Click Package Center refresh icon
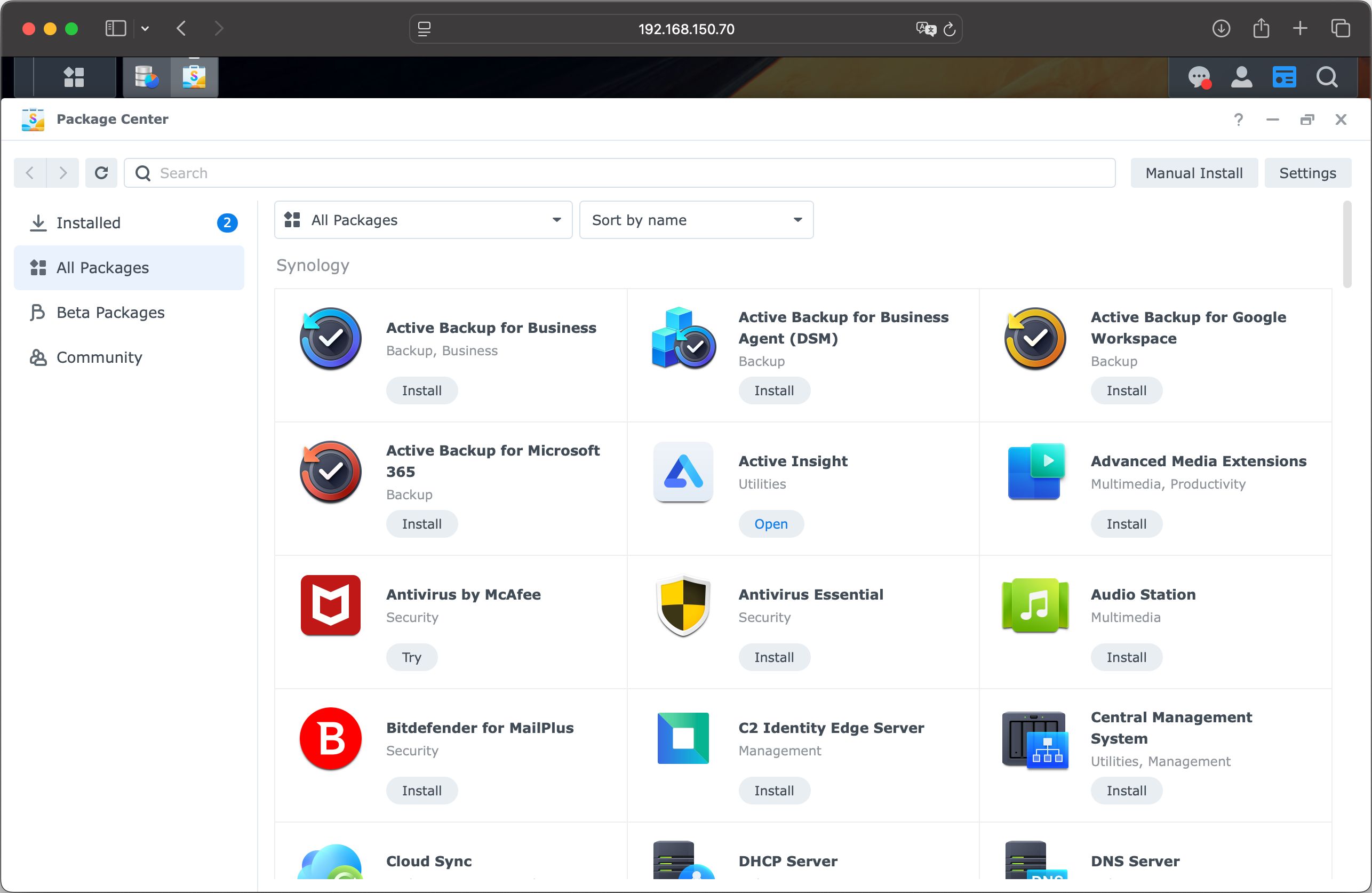1372x893 pixels. (101, 173)
